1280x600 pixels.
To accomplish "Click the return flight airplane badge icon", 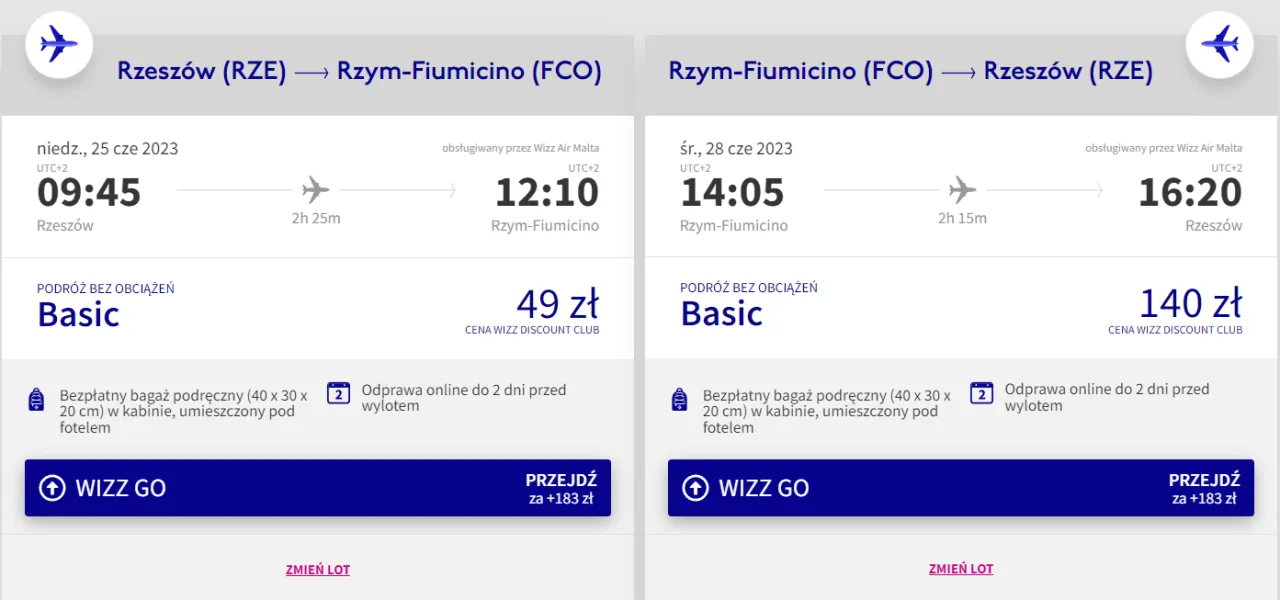I will 1219,44.
